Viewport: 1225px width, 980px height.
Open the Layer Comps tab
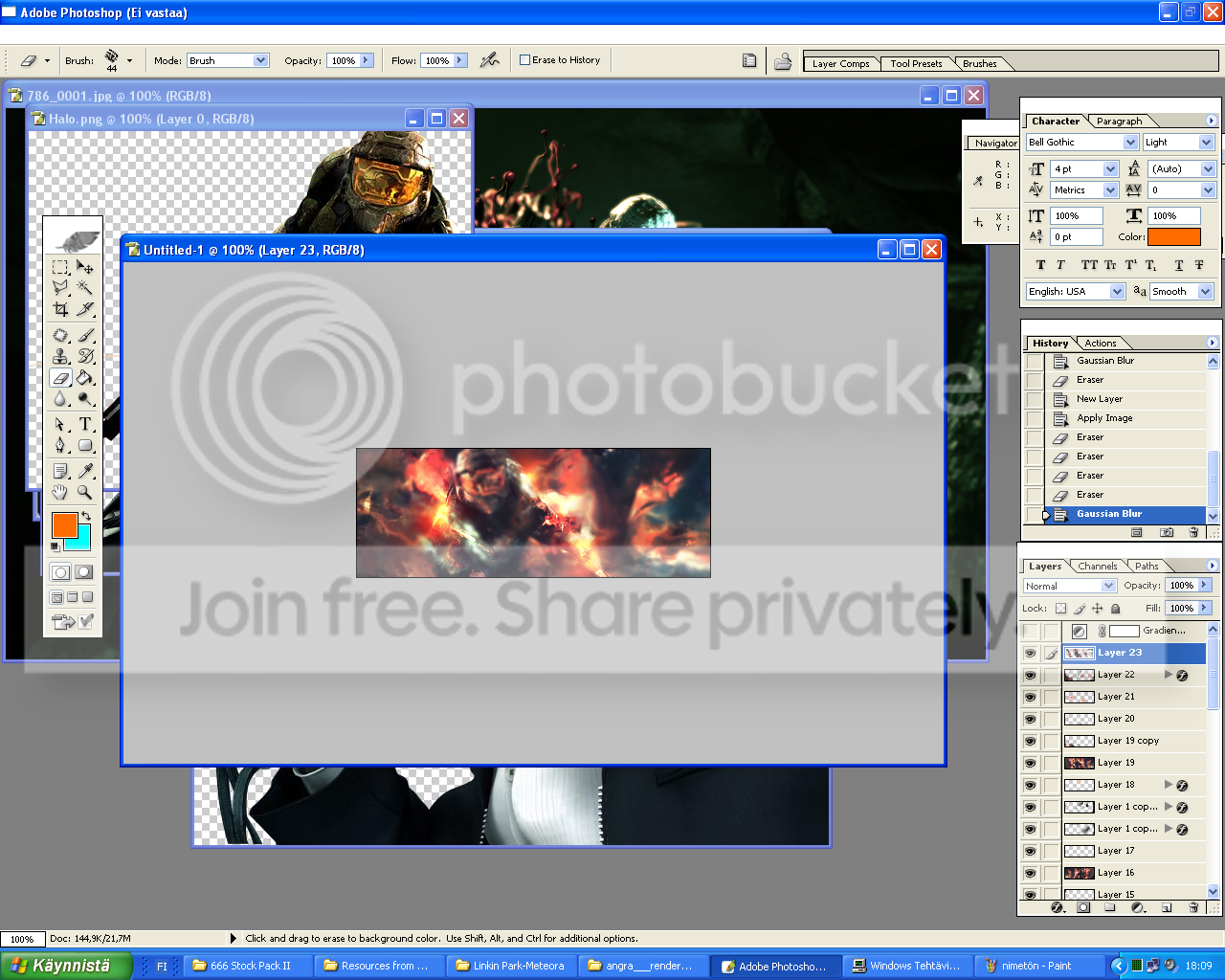pos(840,64)
